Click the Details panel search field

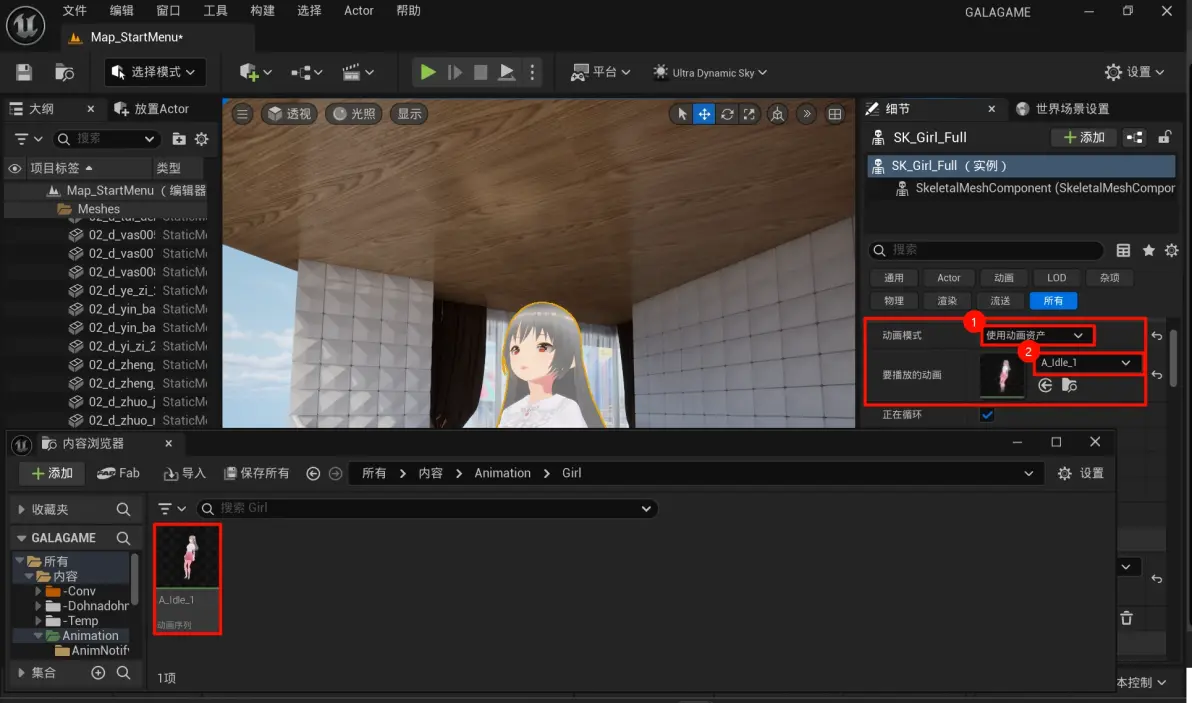[986, 249]
